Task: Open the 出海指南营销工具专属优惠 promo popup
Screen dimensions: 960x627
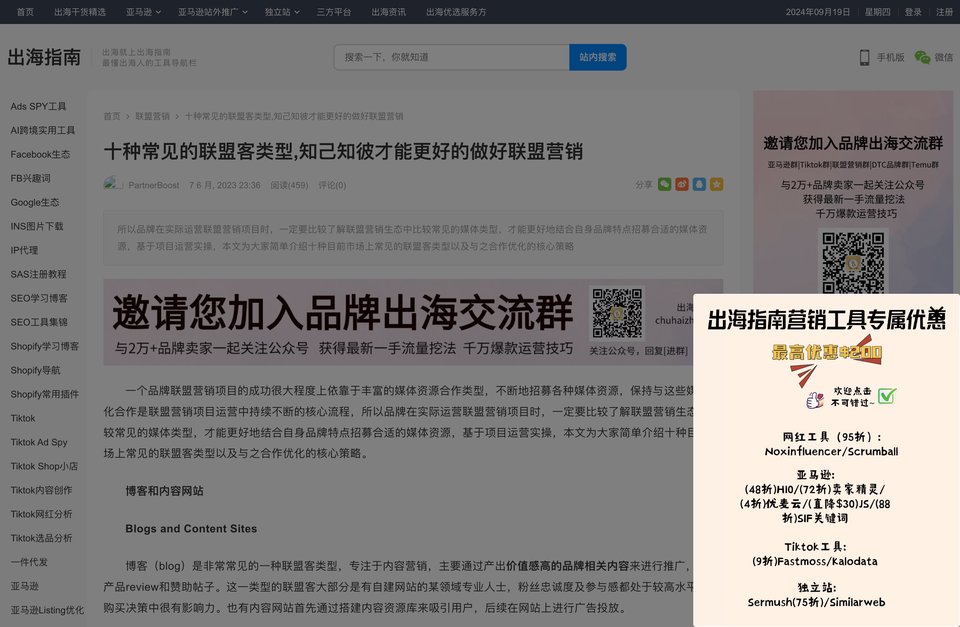Action: (827, 460)
